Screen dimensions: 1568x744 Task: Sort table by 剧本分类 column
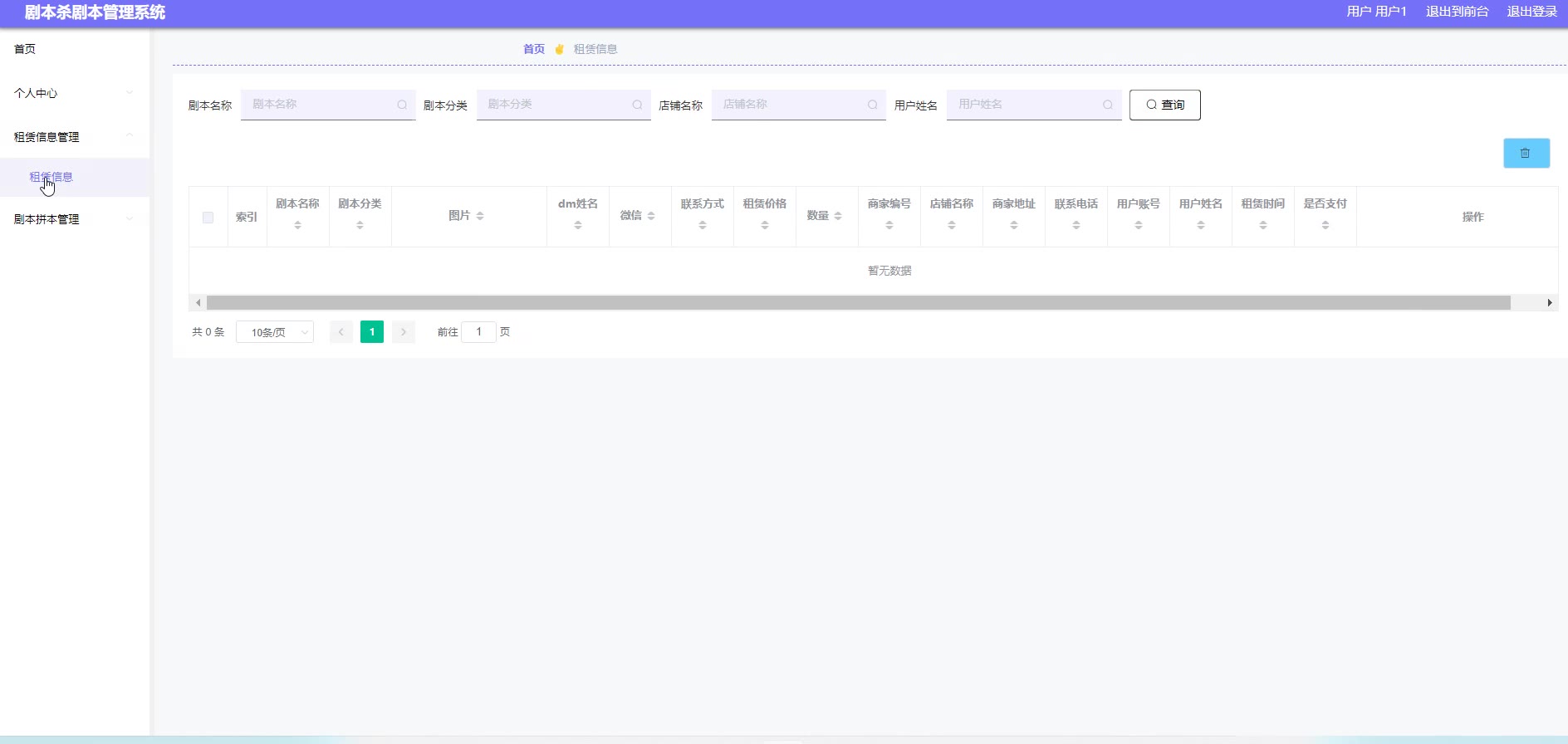pos(360,225)
